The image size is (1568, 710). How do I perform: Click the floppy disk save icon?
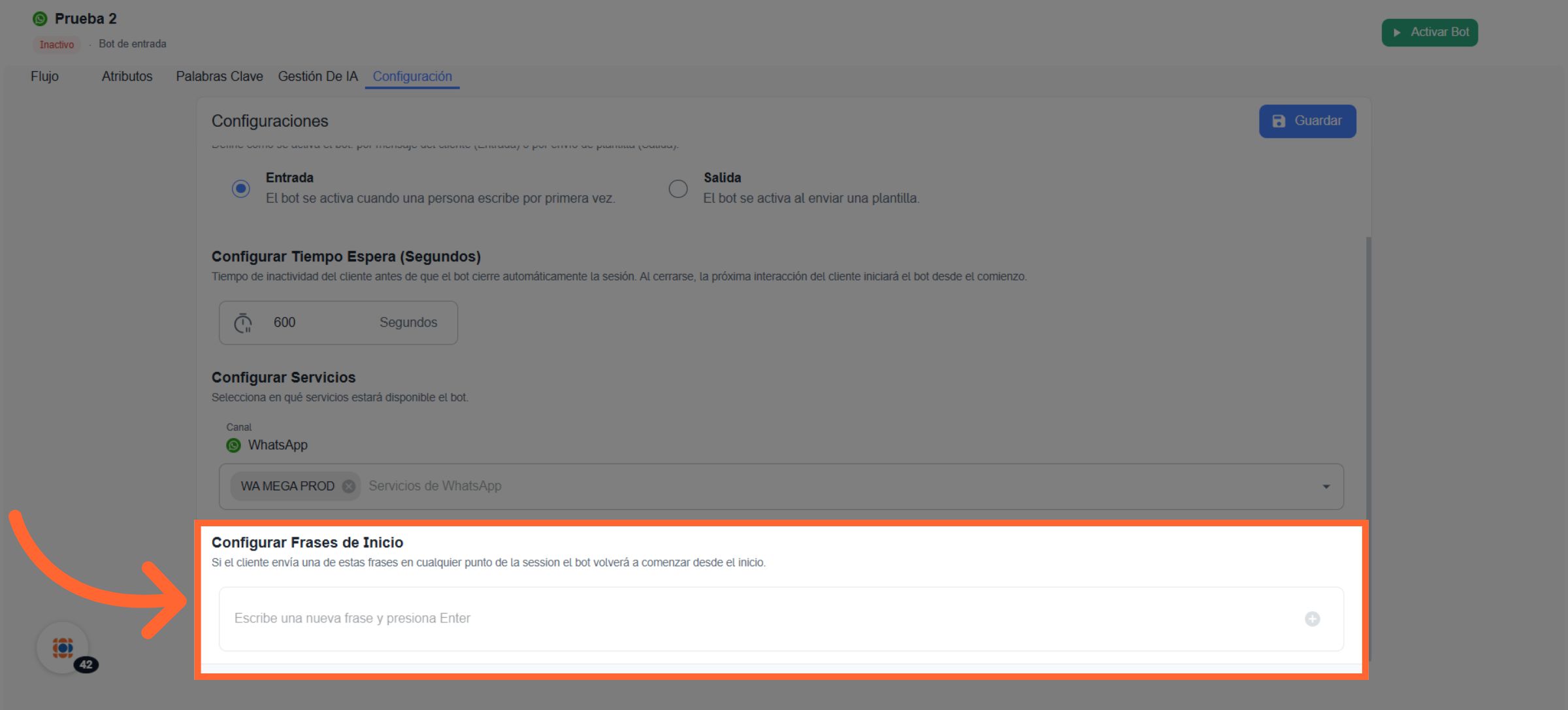tap(1279, 122)
